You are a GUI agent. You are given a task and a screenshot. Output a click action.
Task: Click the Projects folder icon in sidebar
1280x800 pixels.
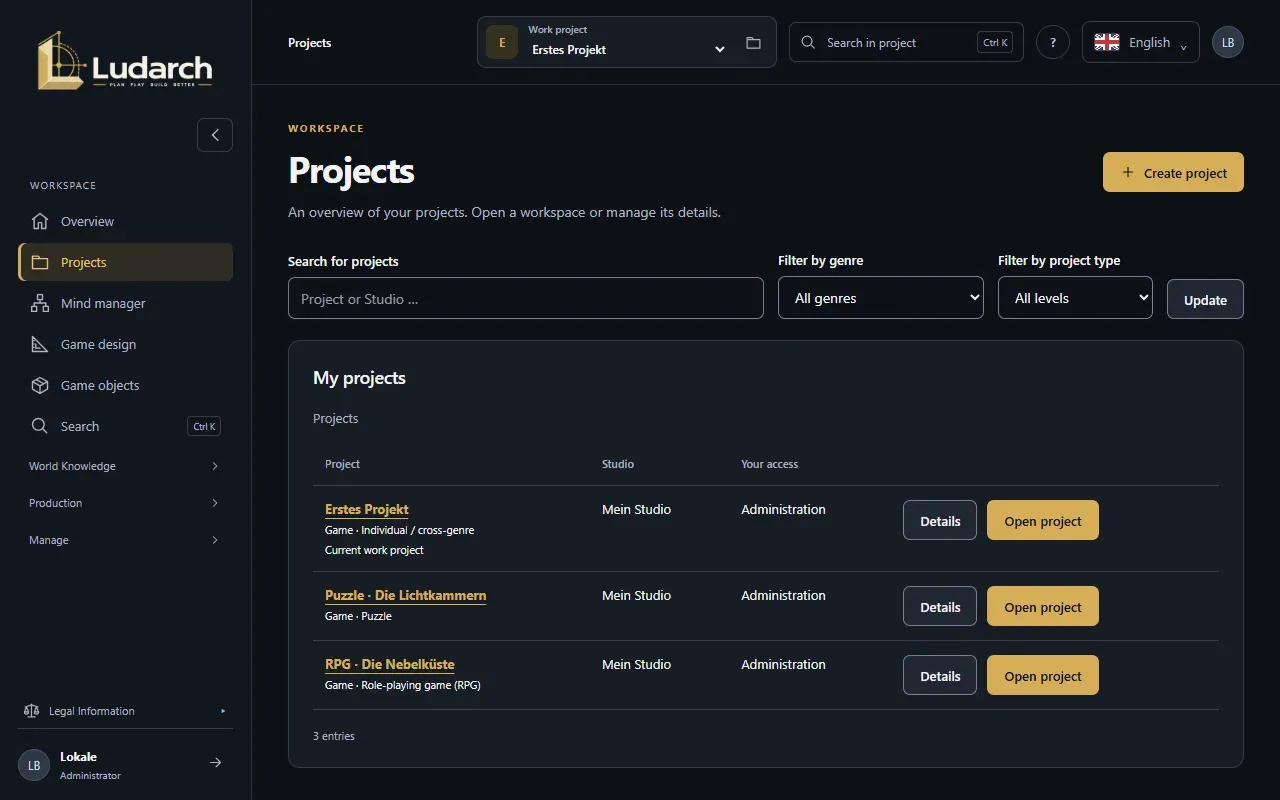(x=40, y=262)
